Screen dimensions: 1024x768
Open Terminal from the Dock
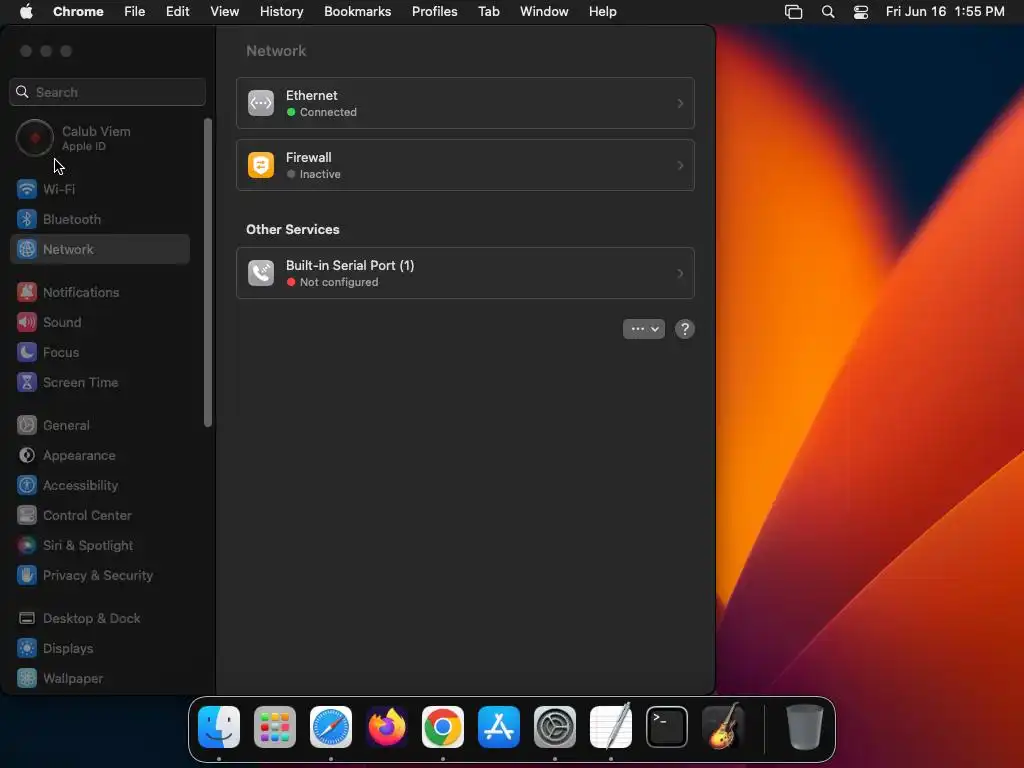[667, 727]
